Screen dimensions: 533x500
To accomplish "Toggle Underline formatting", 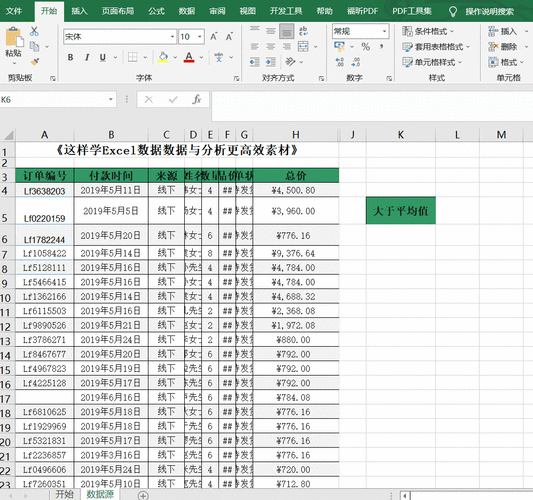I will click(x=103, y=57).
